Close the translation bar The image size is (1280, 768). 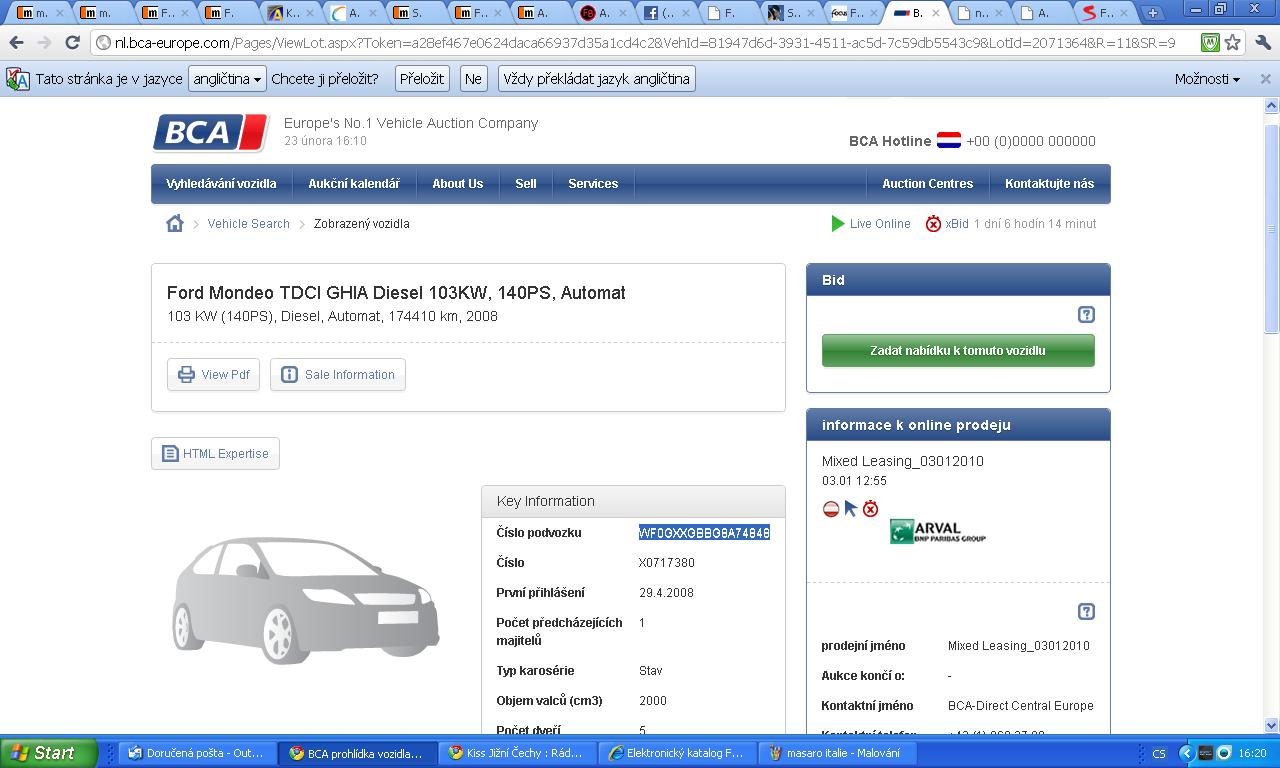point(1265,79)
